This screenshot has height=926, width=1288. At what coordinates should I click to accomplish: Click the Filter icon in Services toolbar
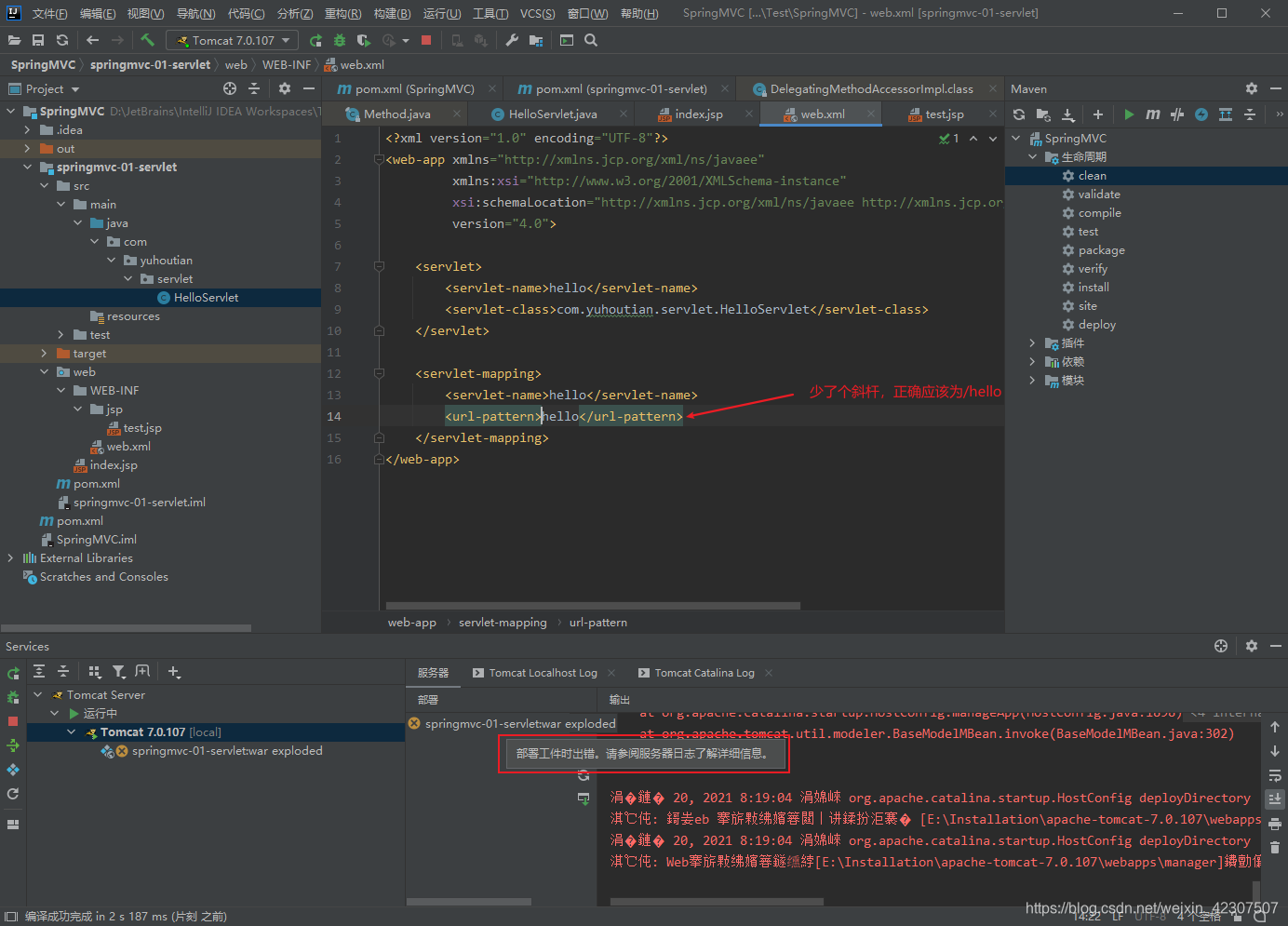[x=118, y=671]
